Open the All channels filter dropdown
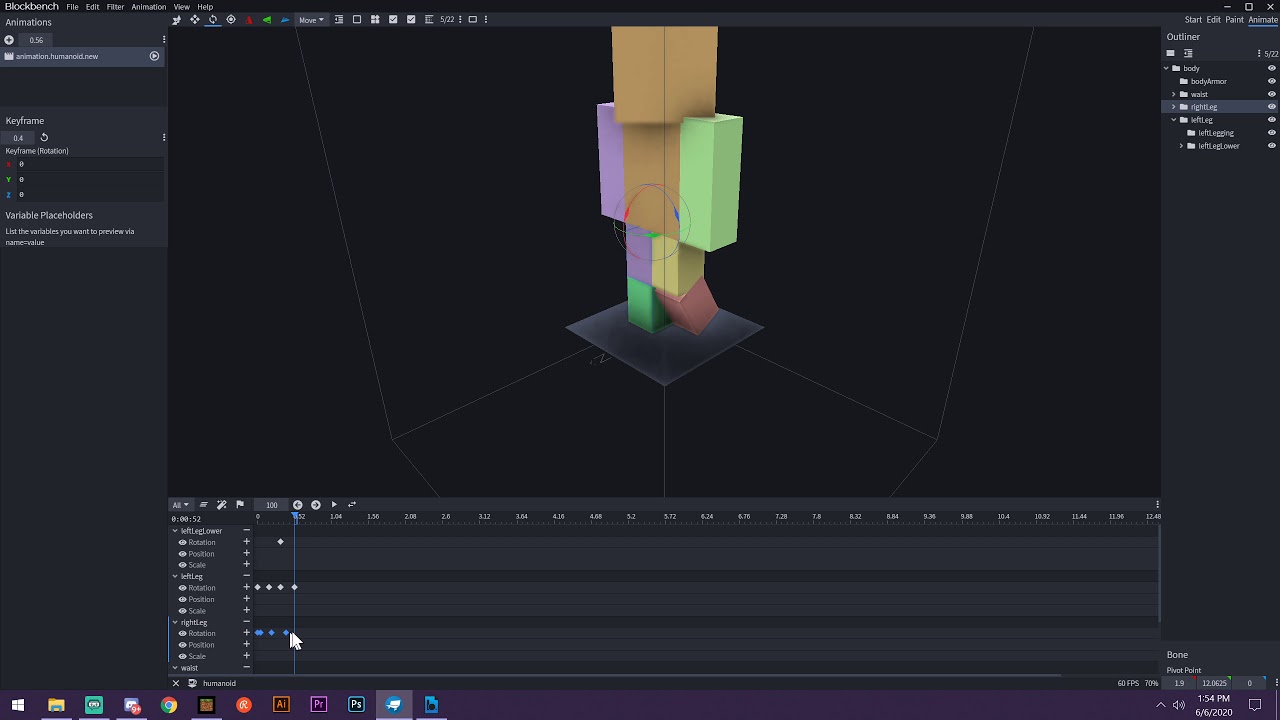This screenshot has height=720, width=1280. (180, 505)
